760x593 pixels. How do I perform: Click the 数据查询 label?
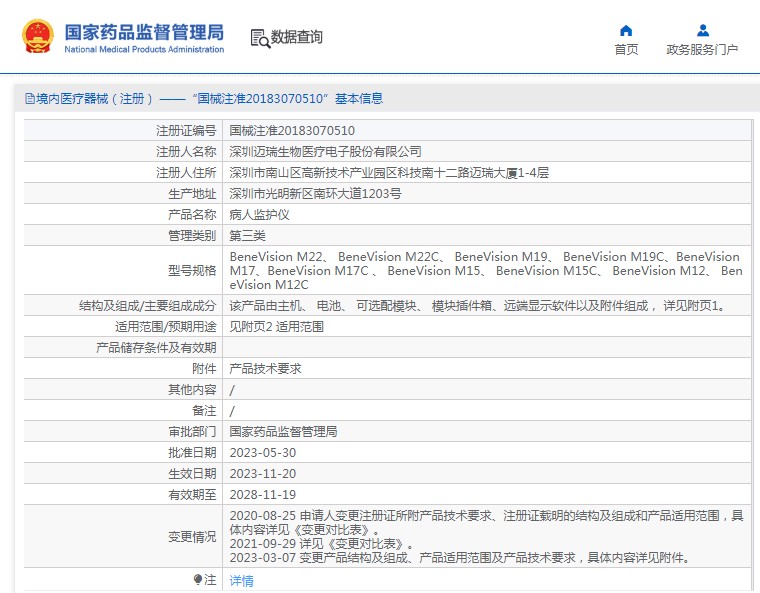[x=296, y=37]
